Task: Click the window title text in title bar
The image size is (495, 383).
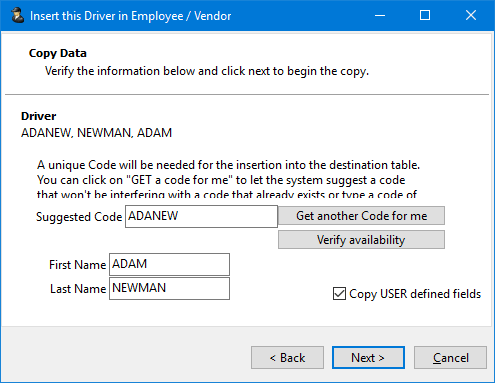Action: (x=130, y=16)
